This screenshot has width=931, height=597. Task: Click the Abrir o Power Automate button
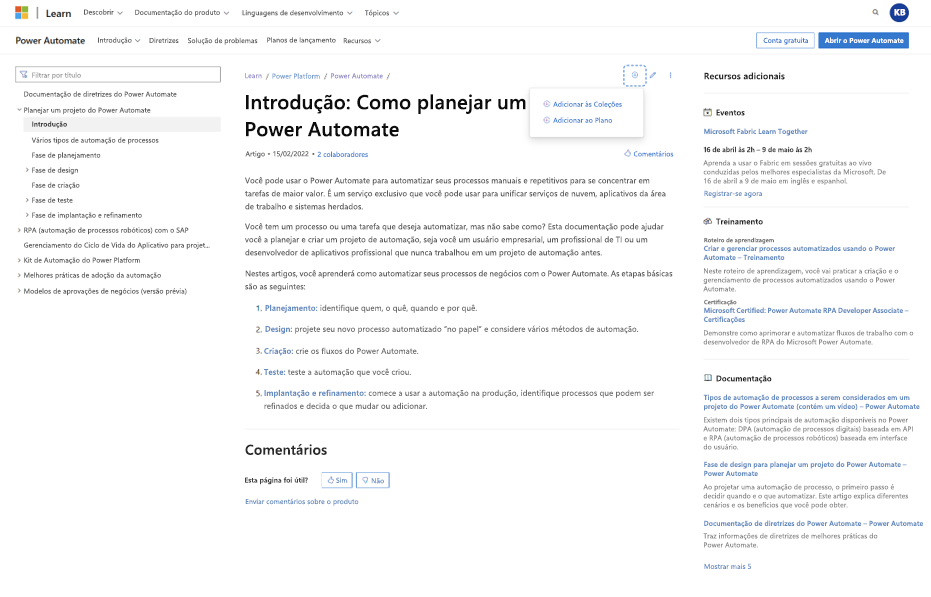click(865, 40)
